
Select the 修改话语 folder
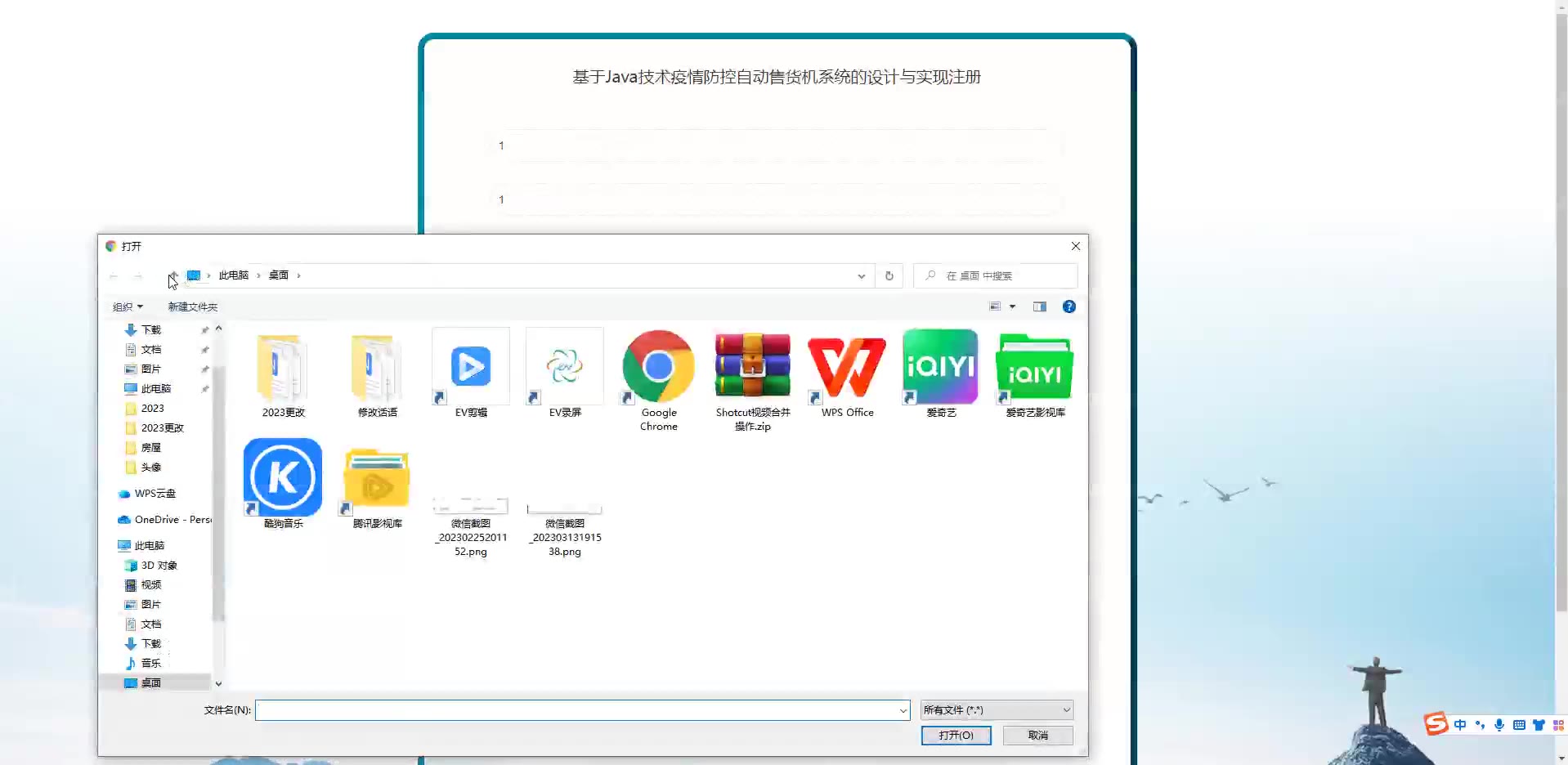click(377, 376)
